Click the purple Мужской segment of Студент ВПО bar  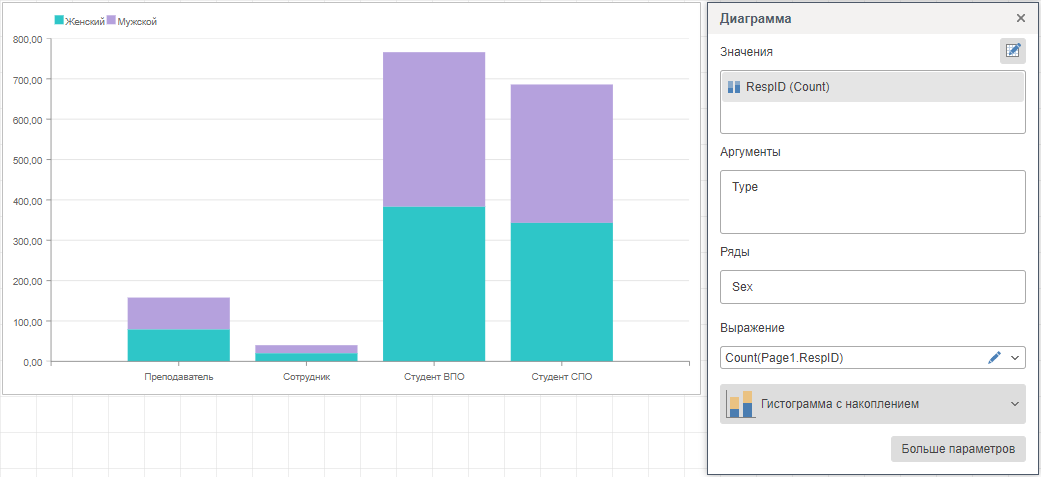point(434,130)
